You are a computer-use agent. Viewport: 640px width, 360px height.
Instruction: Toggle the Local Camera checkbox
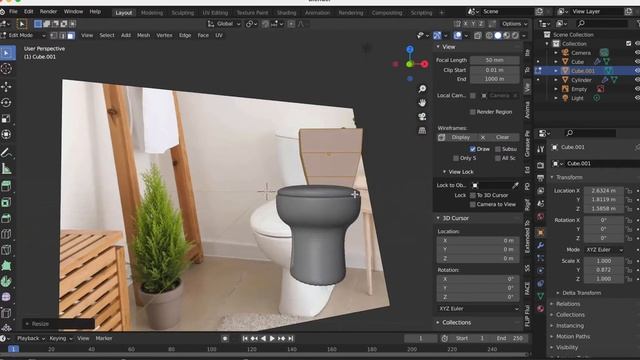[473, 96]
